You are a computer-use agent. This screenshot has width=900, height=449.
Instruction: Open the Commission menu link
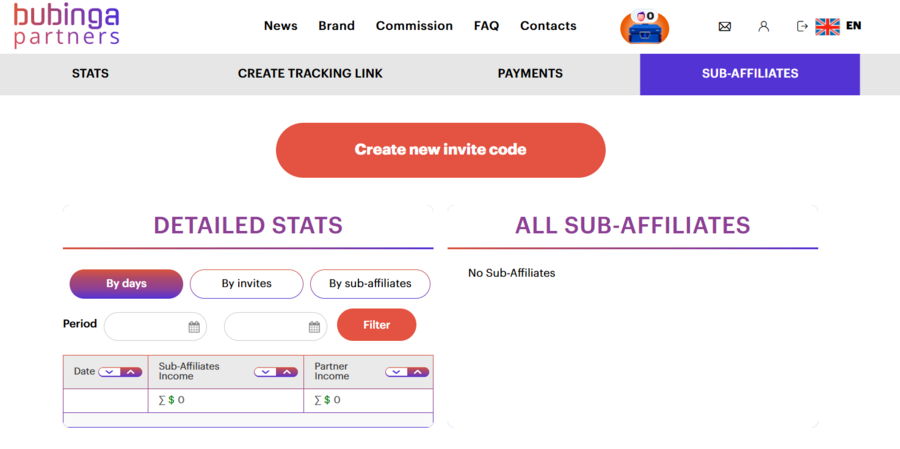[414, 26]
